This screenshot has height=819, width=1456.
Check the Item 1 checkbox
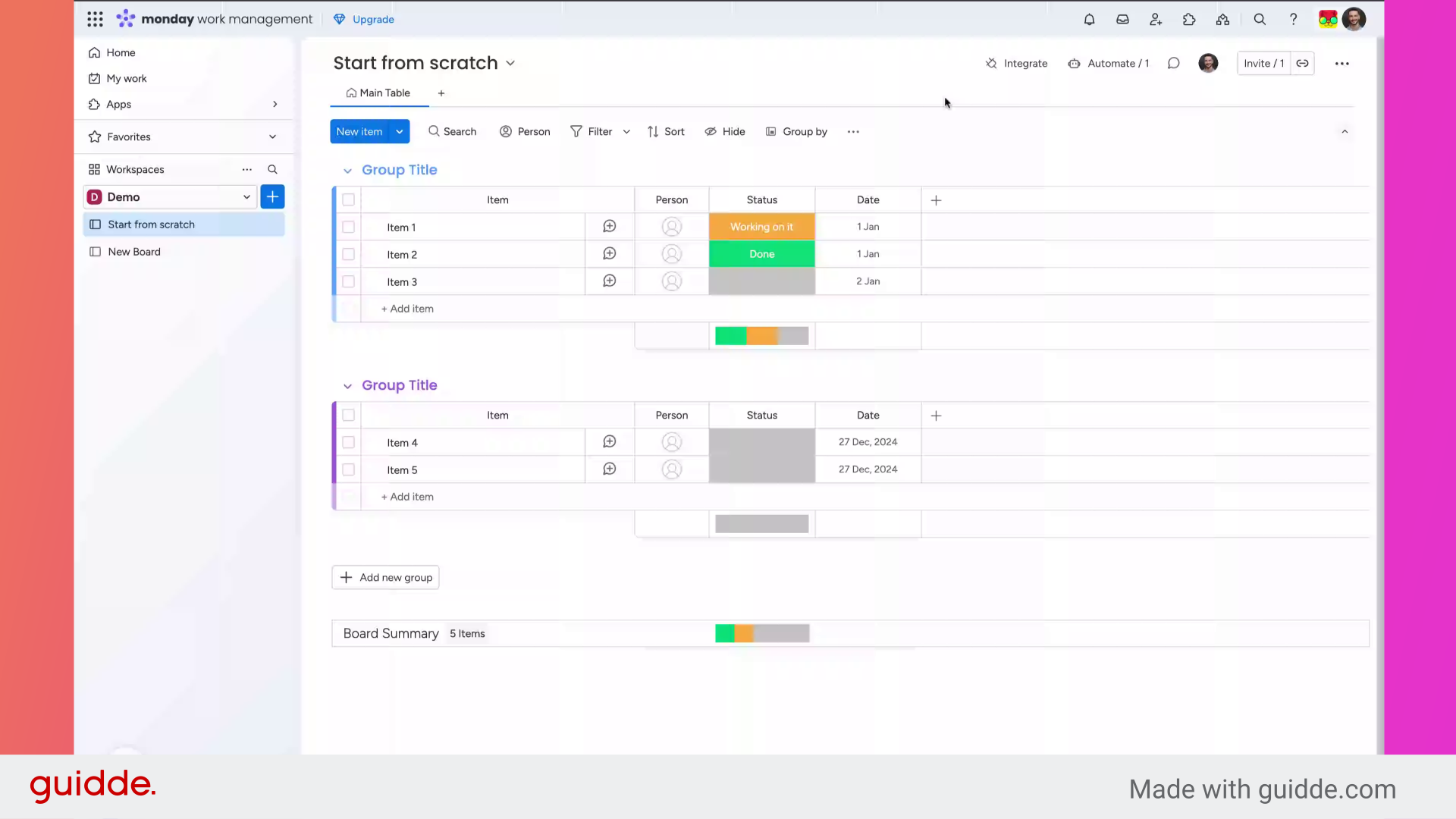coord(348,227)
